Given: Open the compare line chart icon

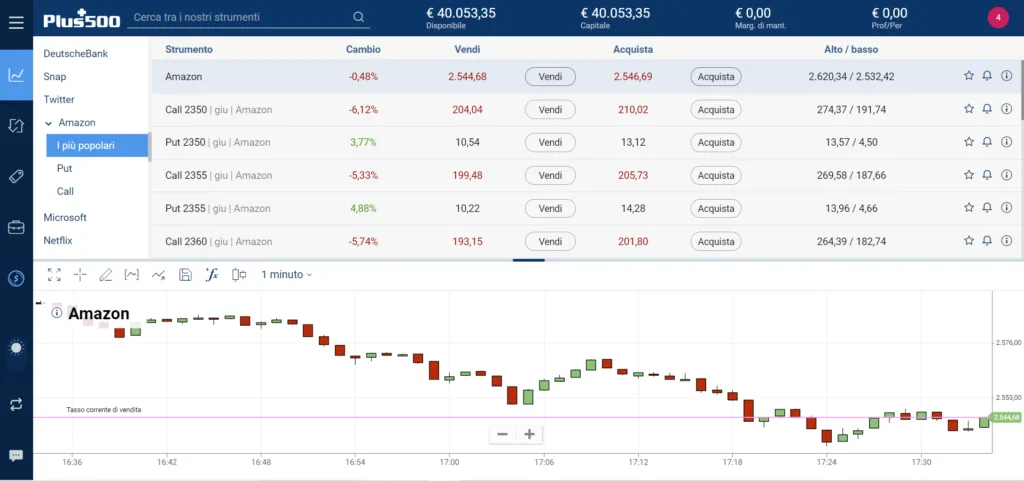Looking at the screenshot, I should pyautogui.click(x=158, y=275).
